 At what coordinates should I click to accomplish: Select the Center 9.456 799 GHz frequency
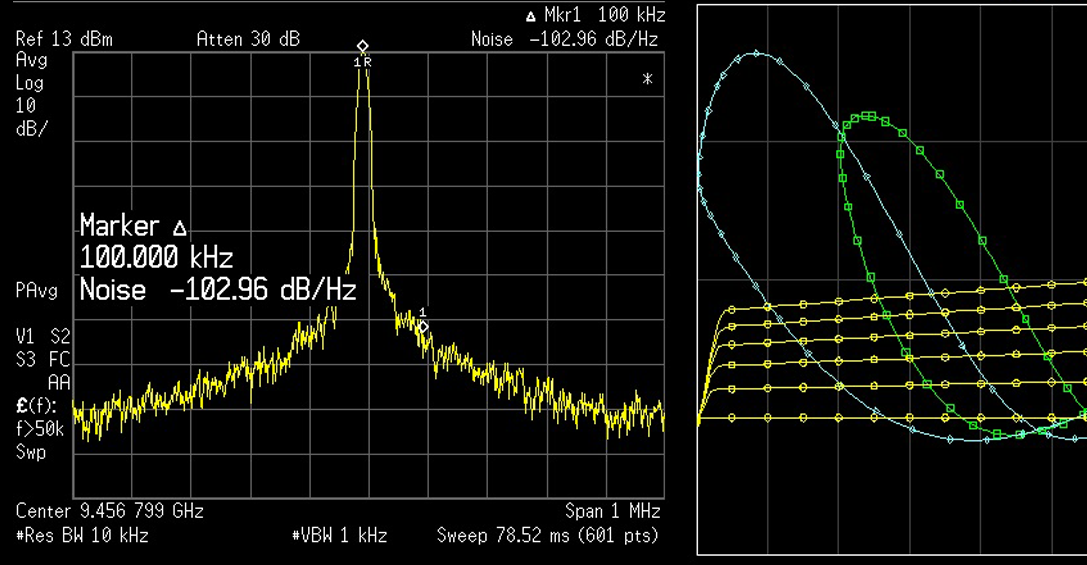pyautogui.click(x=110, y=511)
